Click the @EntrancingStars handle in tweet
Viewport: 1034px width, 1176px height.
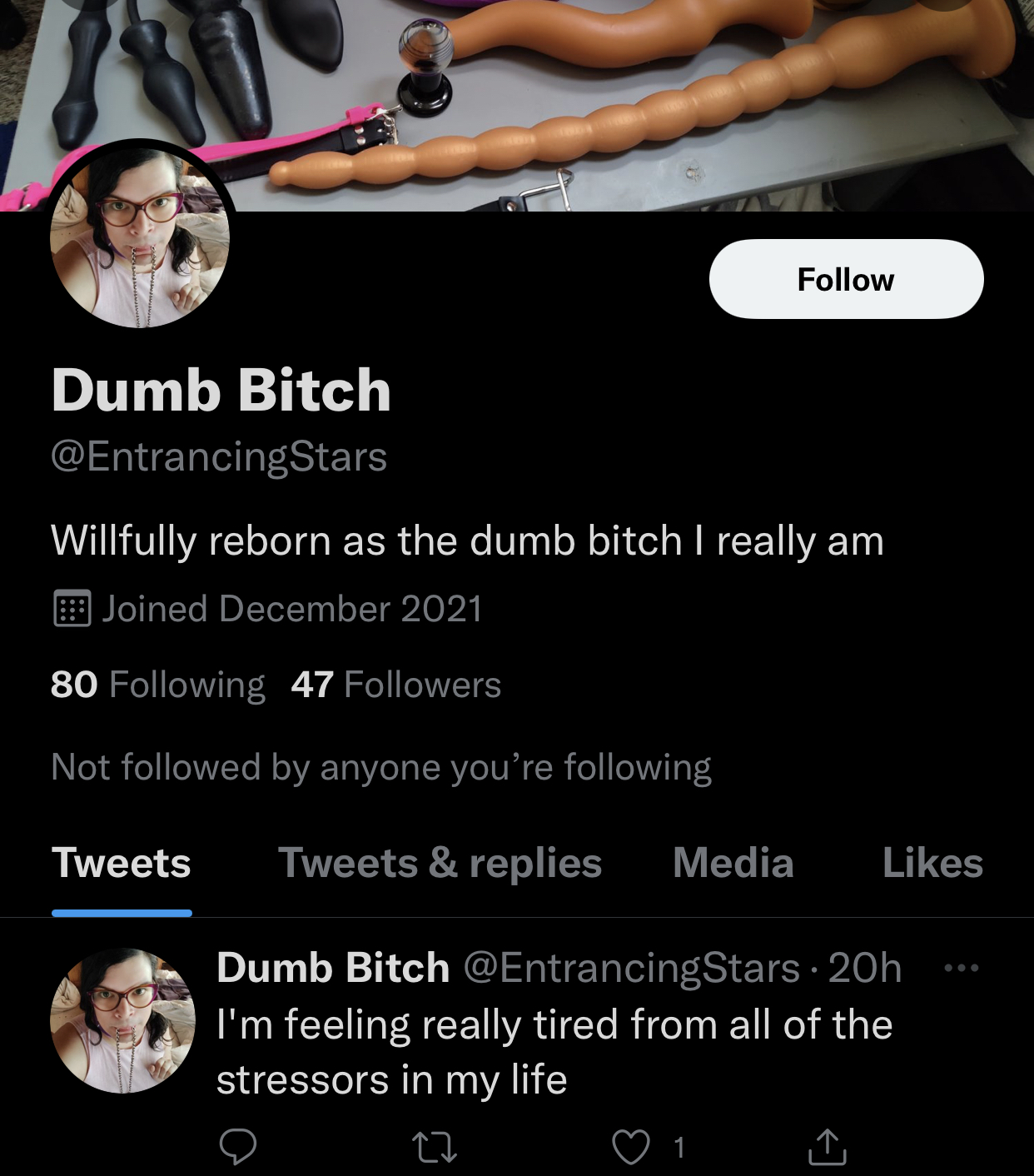coord(631,969)
